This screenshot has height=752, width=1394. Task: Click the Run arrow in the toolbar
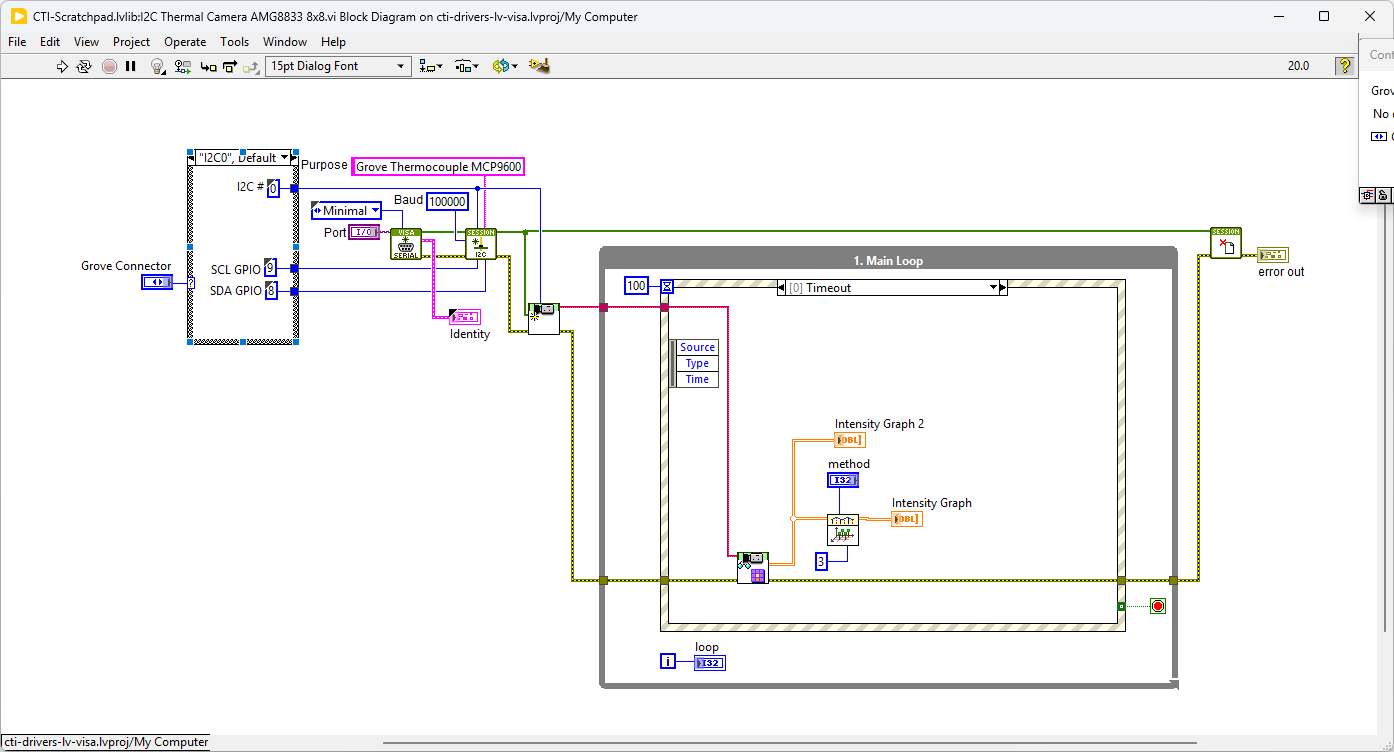(x=62, y=66)
